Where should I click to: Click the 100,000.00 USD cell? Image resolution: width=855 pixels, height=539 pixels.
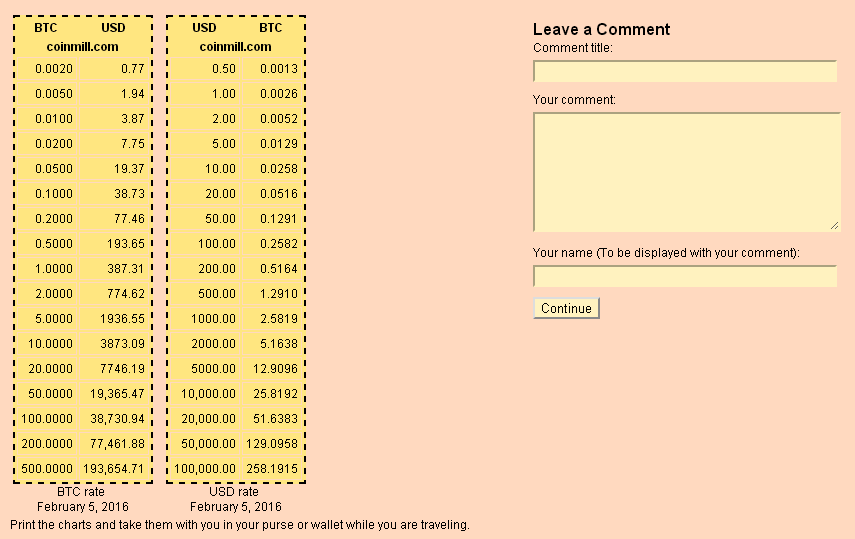[x=205, y=469]
